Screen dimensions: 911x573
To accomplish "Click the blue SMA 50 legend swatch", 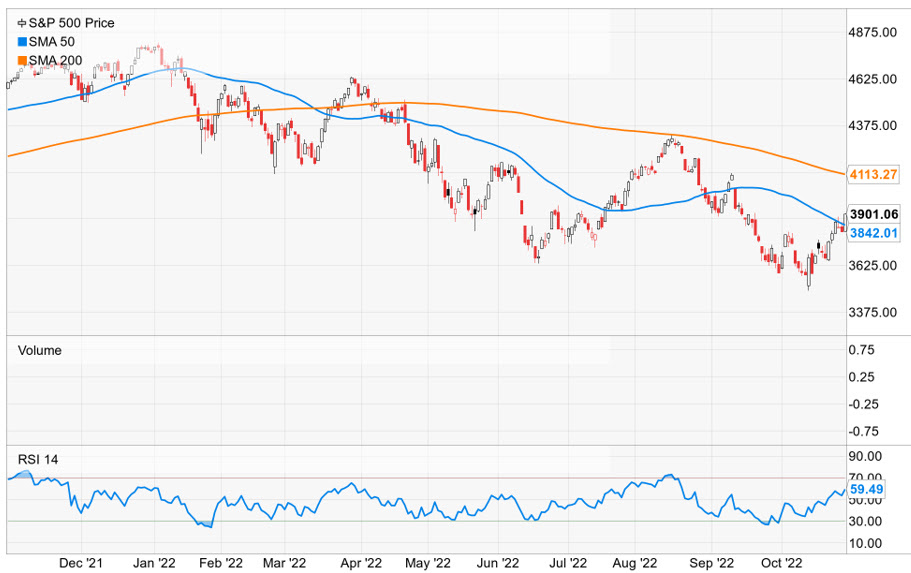I will tap(23, 41).
